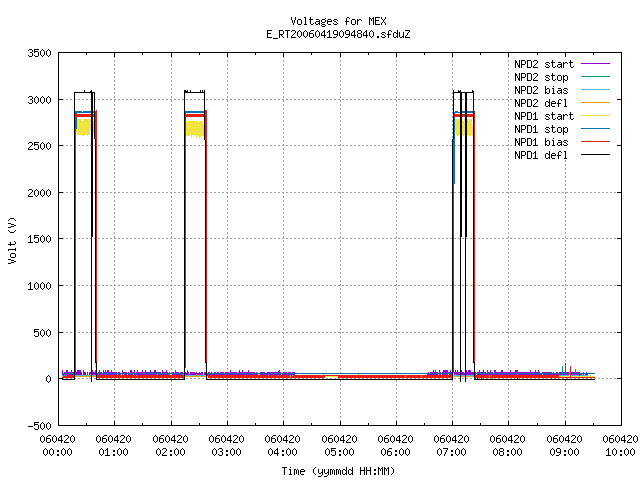Screen dimensions: 640x480
Task: Click the green NPD2 stop legend line
Action: click(x=595, y=76)
